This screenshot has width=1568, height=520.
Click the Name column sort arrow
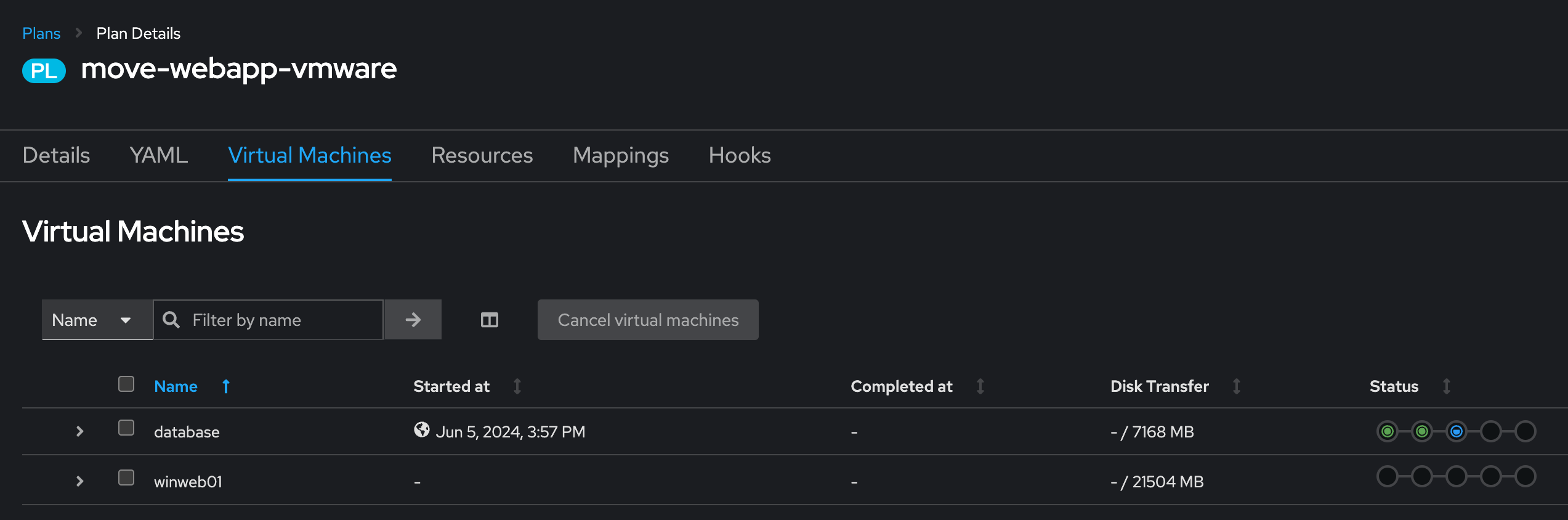point(226,386)
